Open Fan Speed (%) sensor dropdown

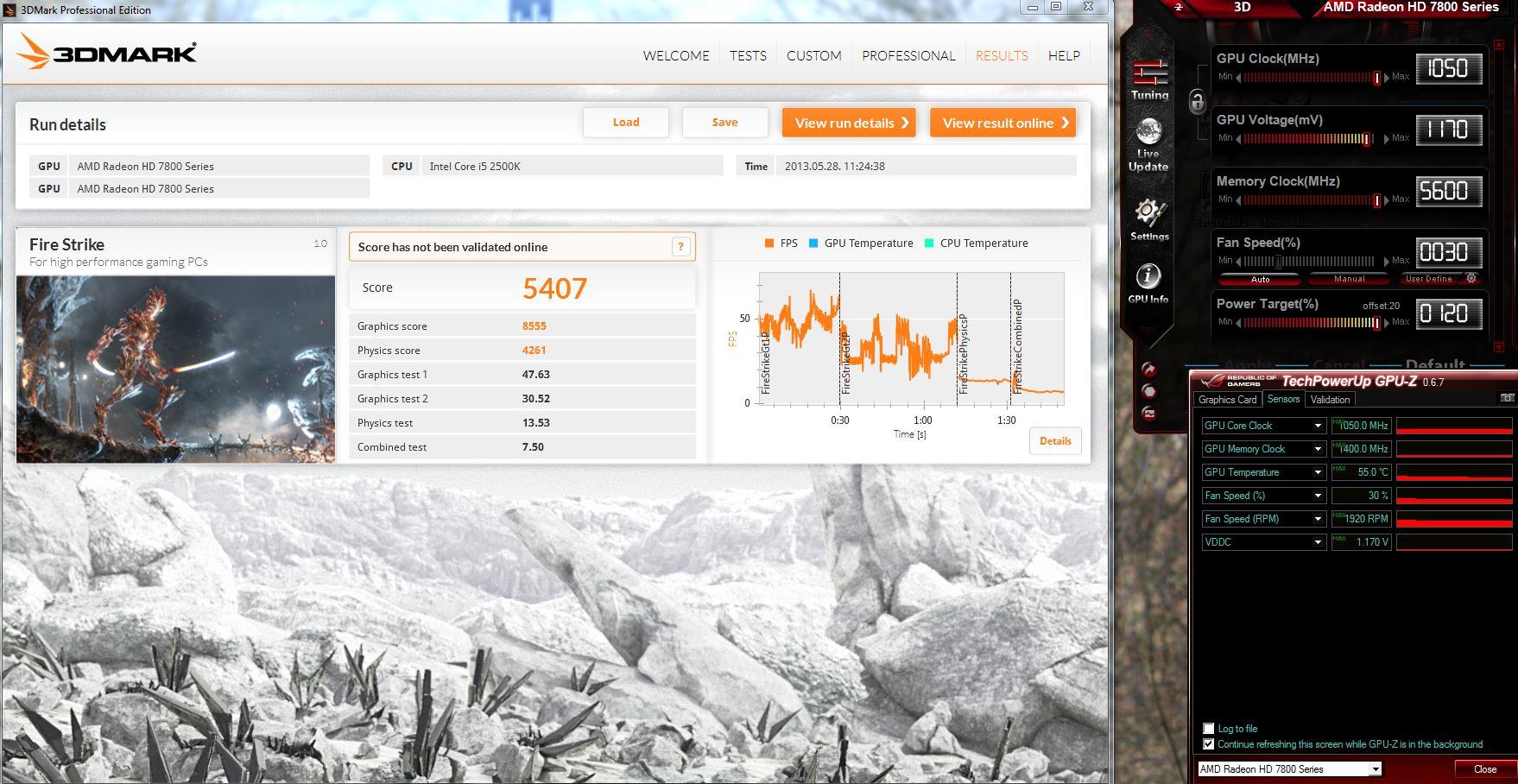[1318, 496]
